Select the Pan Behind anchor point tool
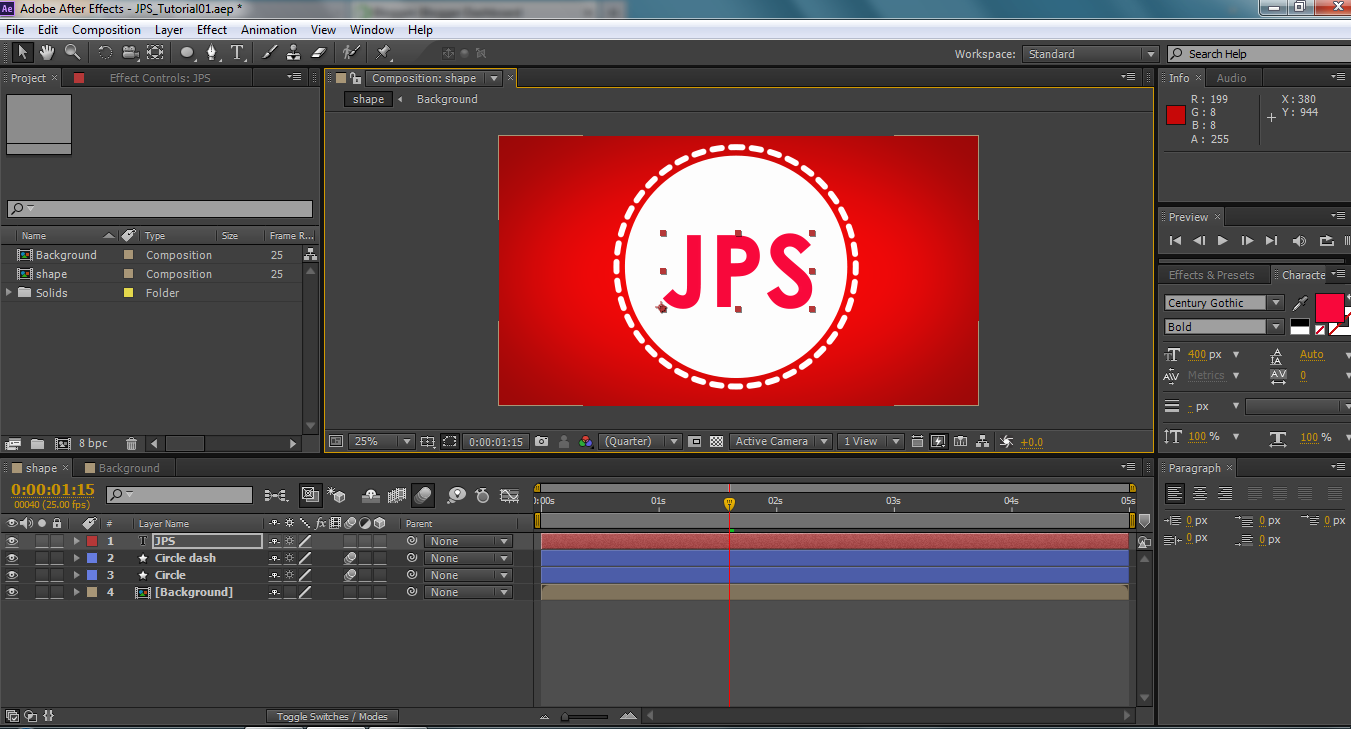 pos(155,53)
